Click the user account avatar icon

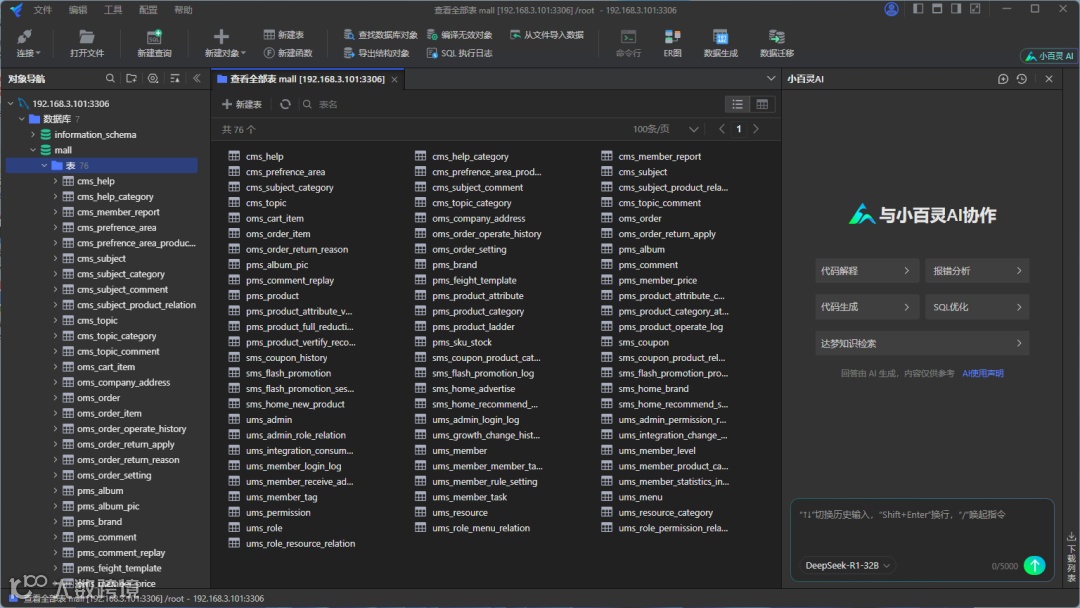[x=891, y=9]
